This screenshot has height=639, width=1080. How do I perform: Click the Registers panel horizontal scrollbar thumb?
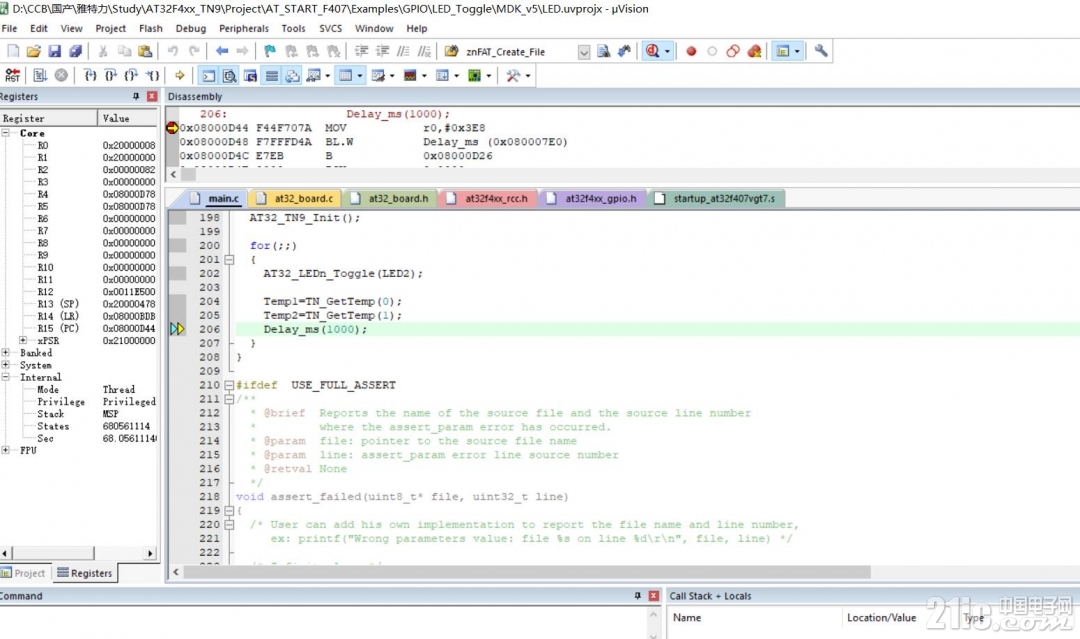point(53,553)
